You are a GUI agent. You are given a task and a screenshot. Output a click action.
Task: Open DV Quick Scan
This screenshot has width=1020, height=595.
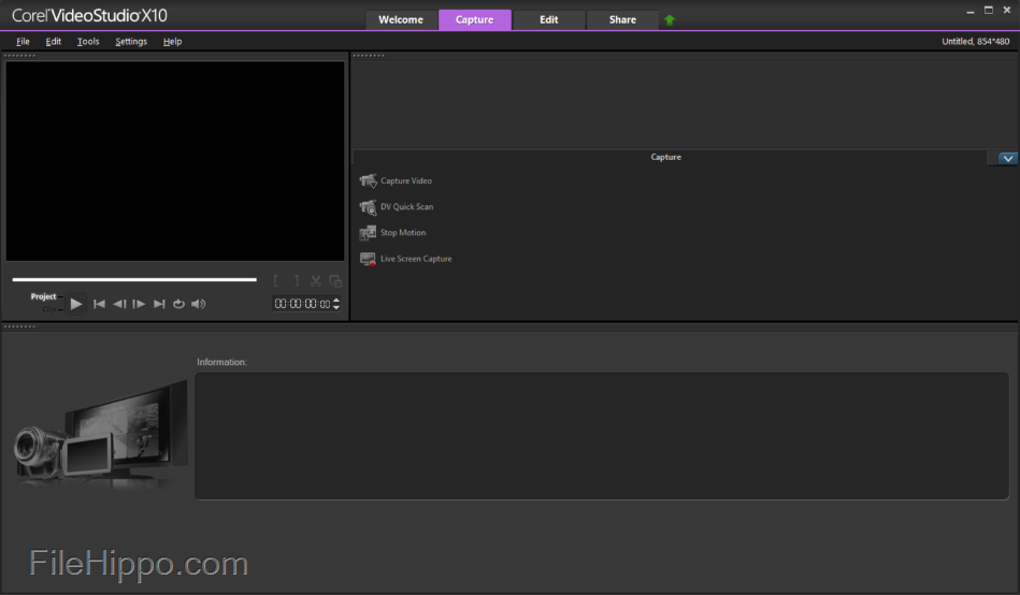[x=405, y=207]
